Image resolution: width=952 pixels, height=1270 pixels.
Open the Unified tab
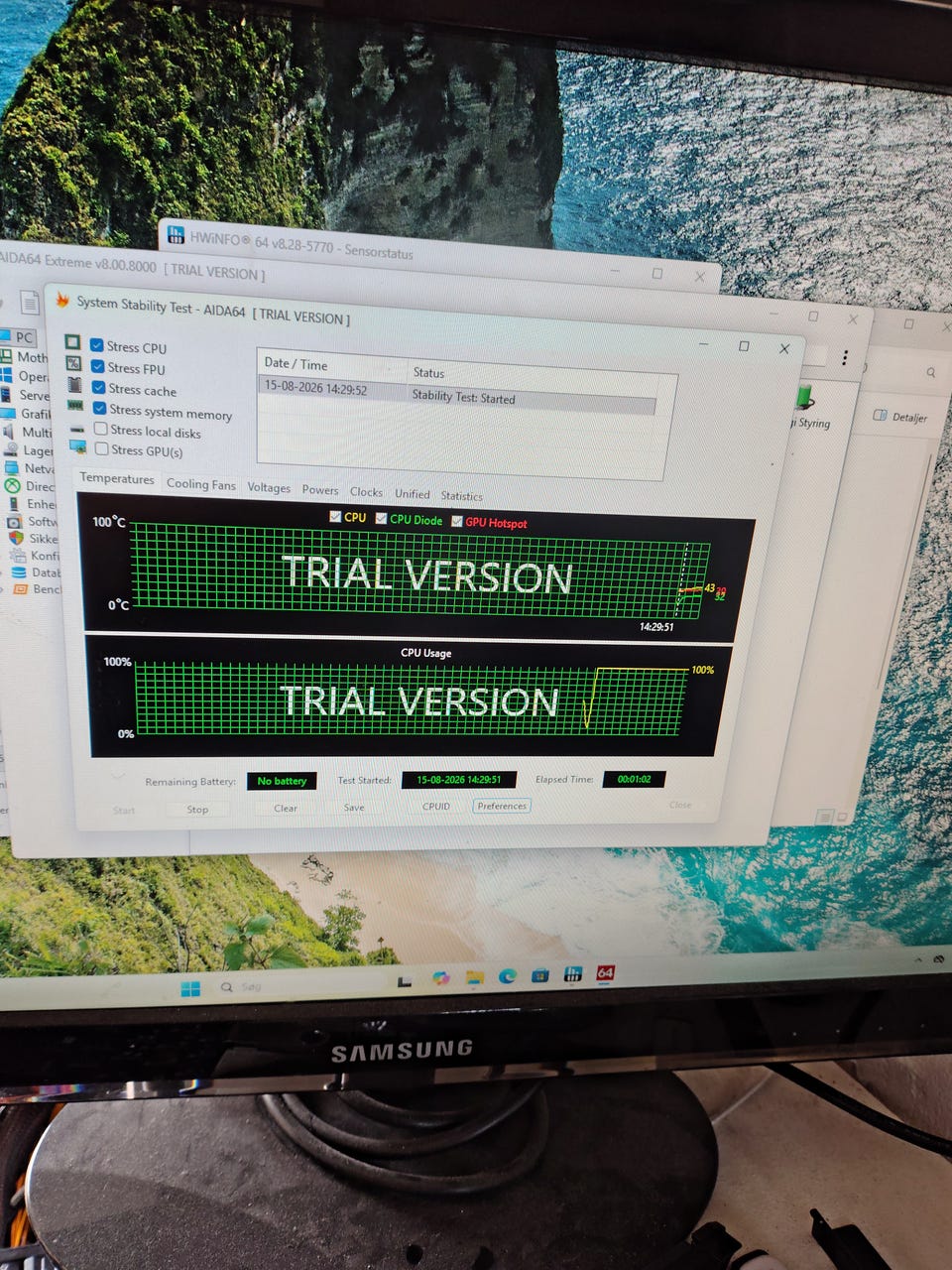413,494
